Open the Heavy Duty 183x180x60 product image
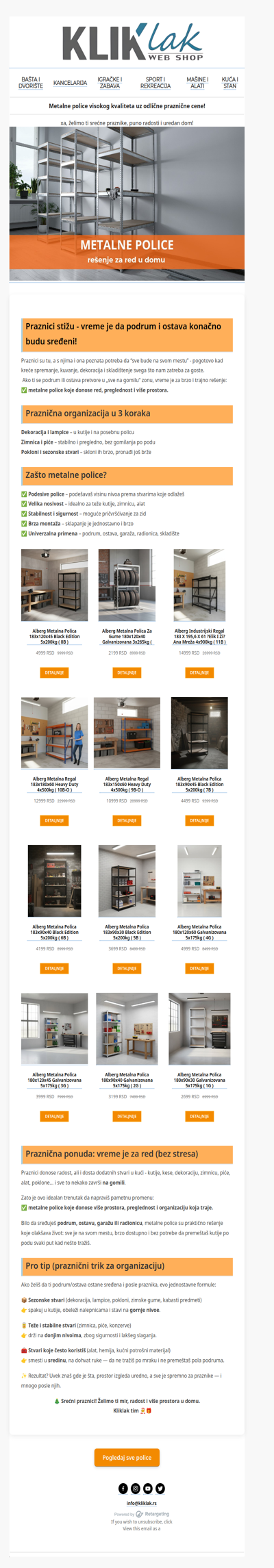The height and width of the screenshot is (1568, 274). point(54,733)
